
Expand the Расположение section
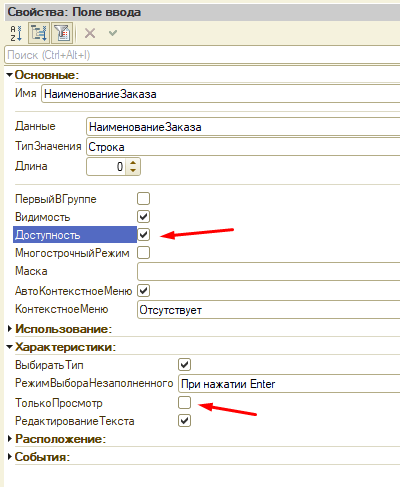pos(10,439)
